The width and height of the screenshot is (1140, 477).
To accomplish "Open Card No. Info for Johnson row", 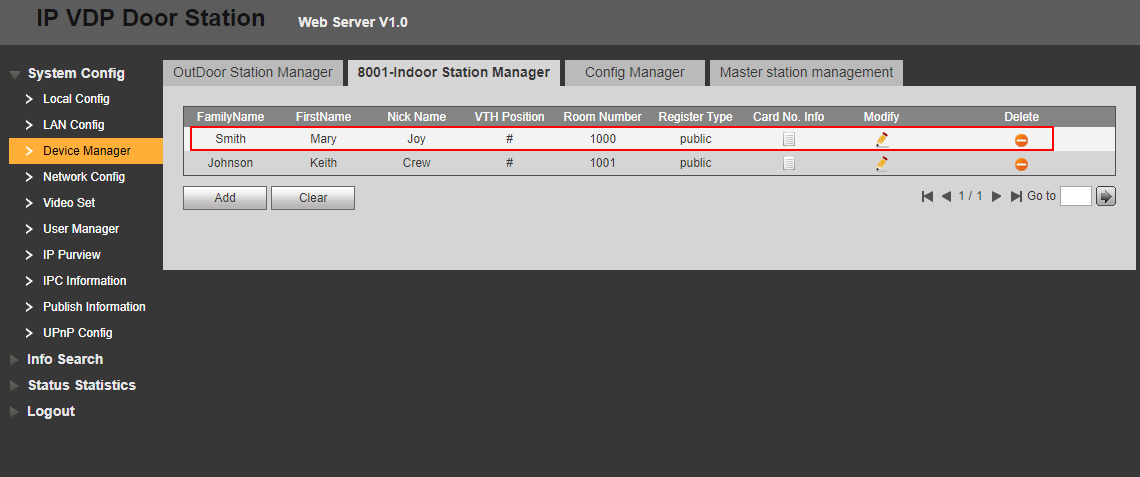I will click(789, 164).
